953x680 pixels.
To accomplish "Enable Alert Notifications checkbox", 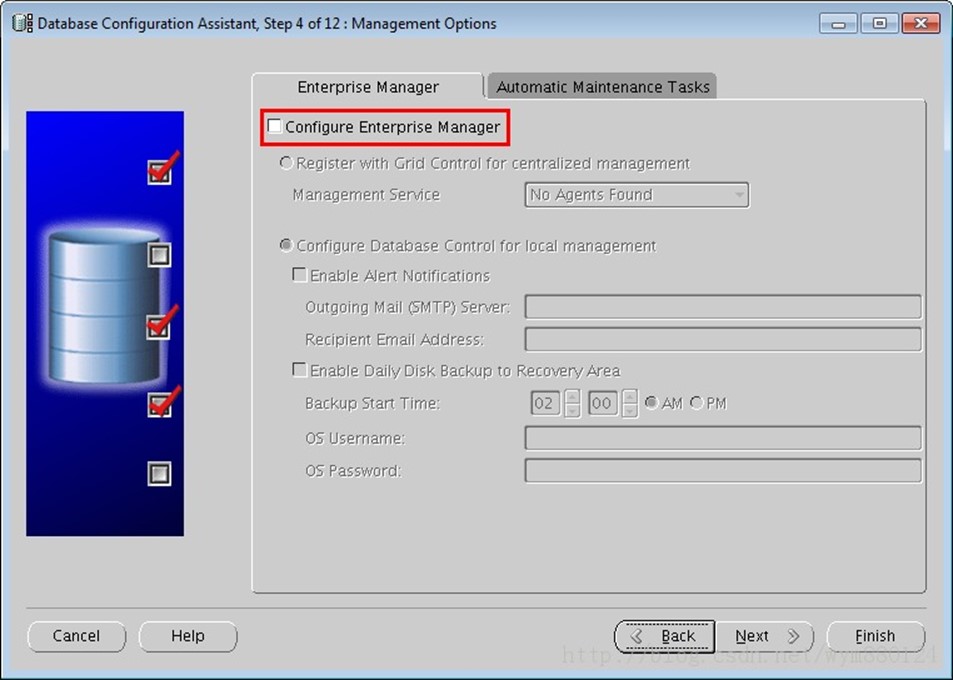I will tap(299, 275).
